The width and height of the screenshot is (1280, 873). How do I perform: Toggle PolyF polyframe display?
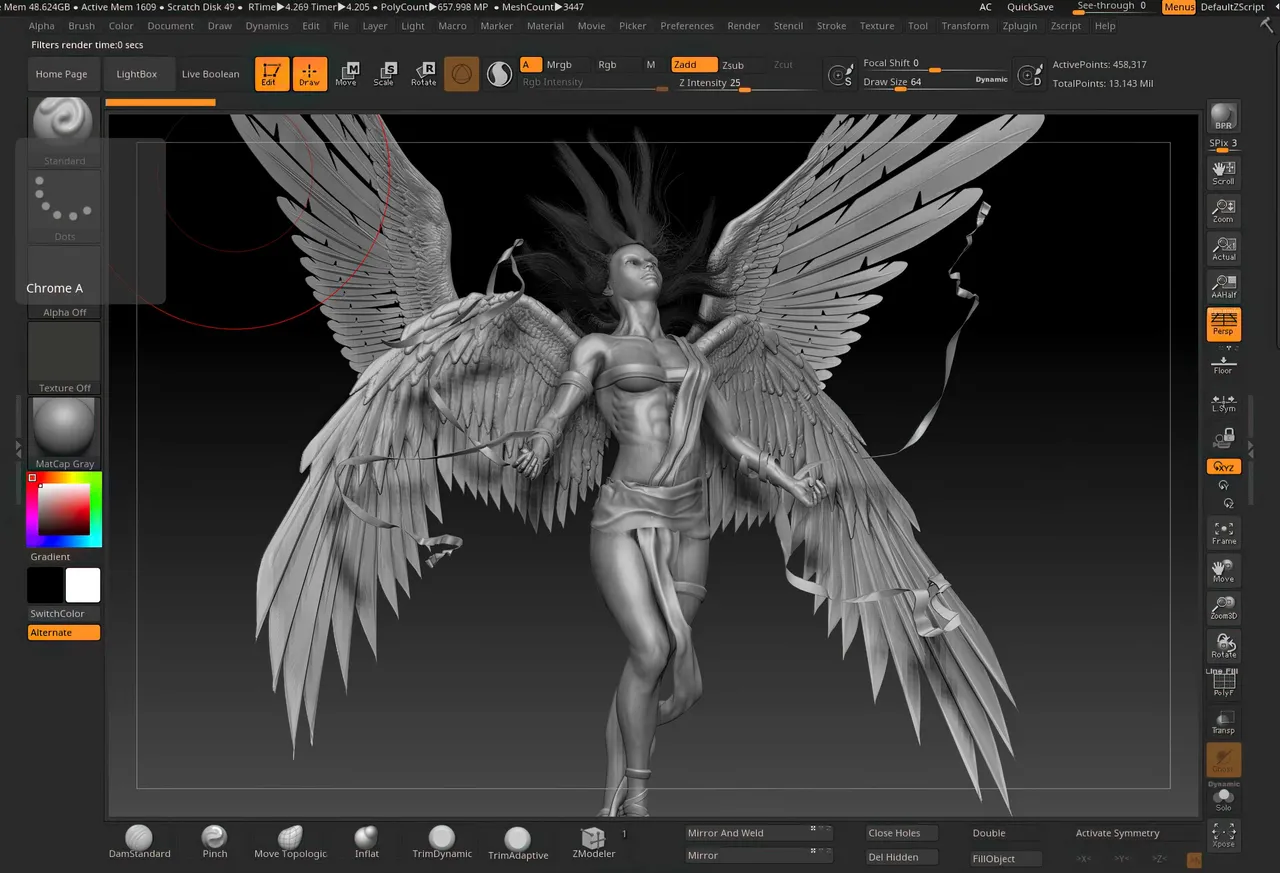(1223, 684)
